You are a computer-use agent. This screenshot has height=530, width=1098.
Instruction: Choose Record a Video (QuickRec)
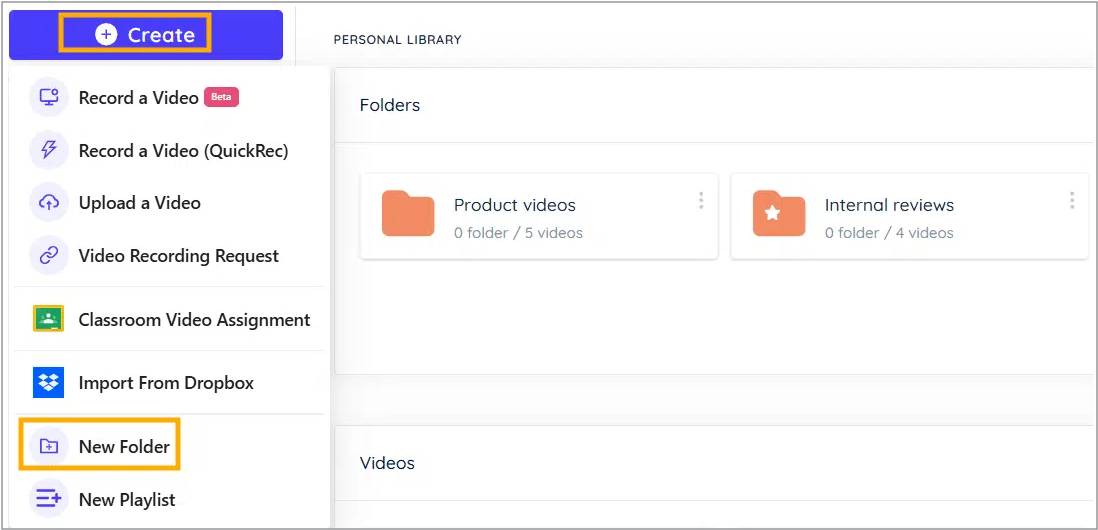pyautogui.click(x=183, y=151)
